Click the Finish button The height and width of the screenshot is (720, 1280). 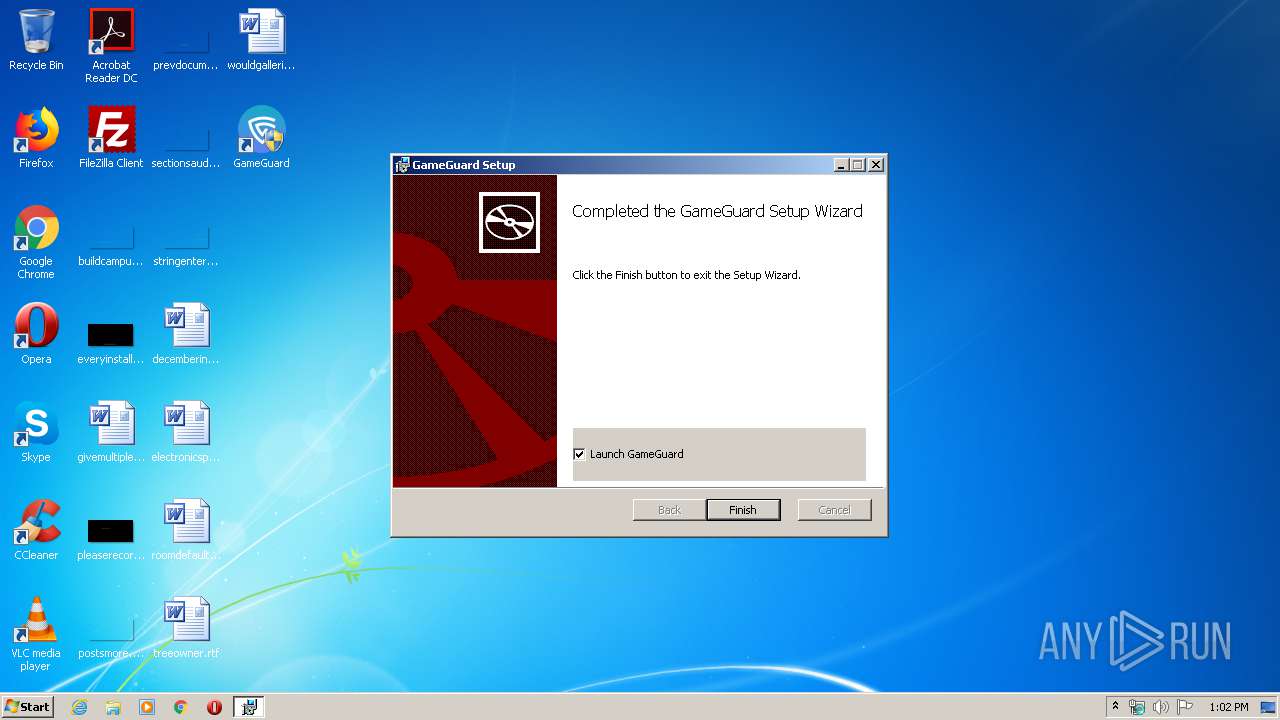coord(743,510)
